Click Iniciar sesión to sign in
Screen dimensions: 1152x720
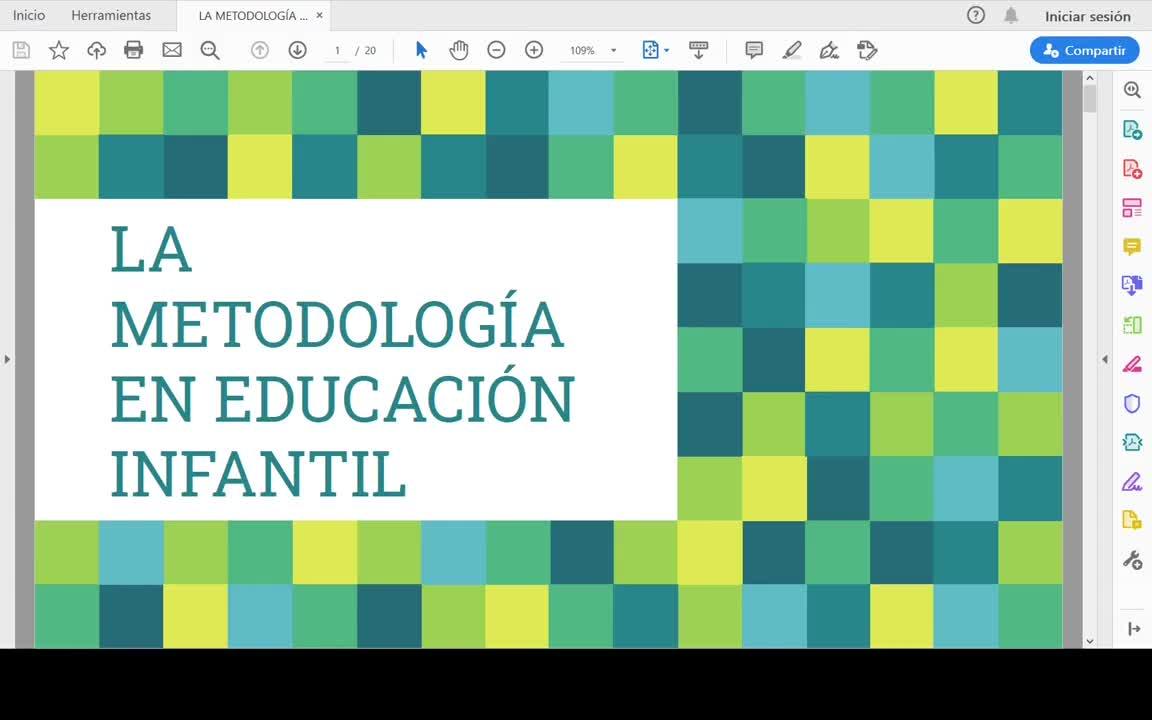(1088, 16)
